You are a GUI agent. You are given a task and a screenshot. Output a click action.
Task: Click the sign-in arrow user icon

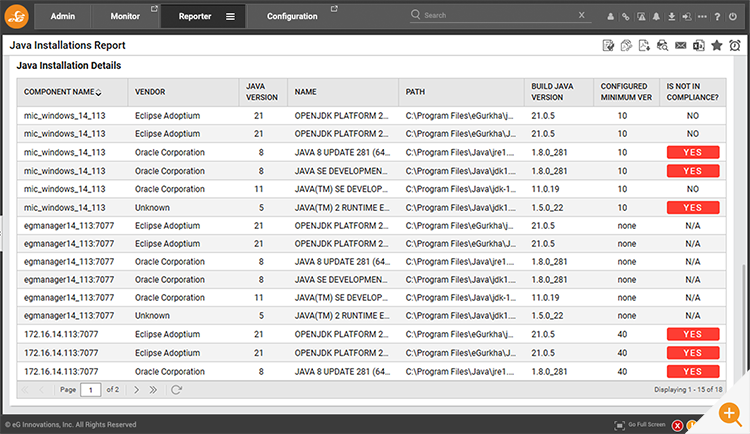(x=687, y=17)
